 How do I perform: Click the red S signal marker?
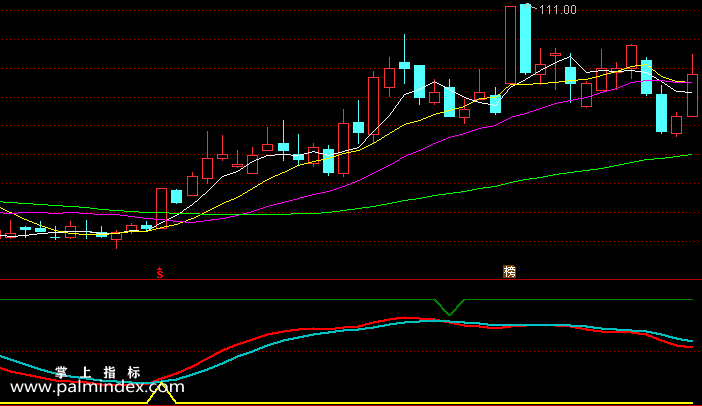coord(160,273)
